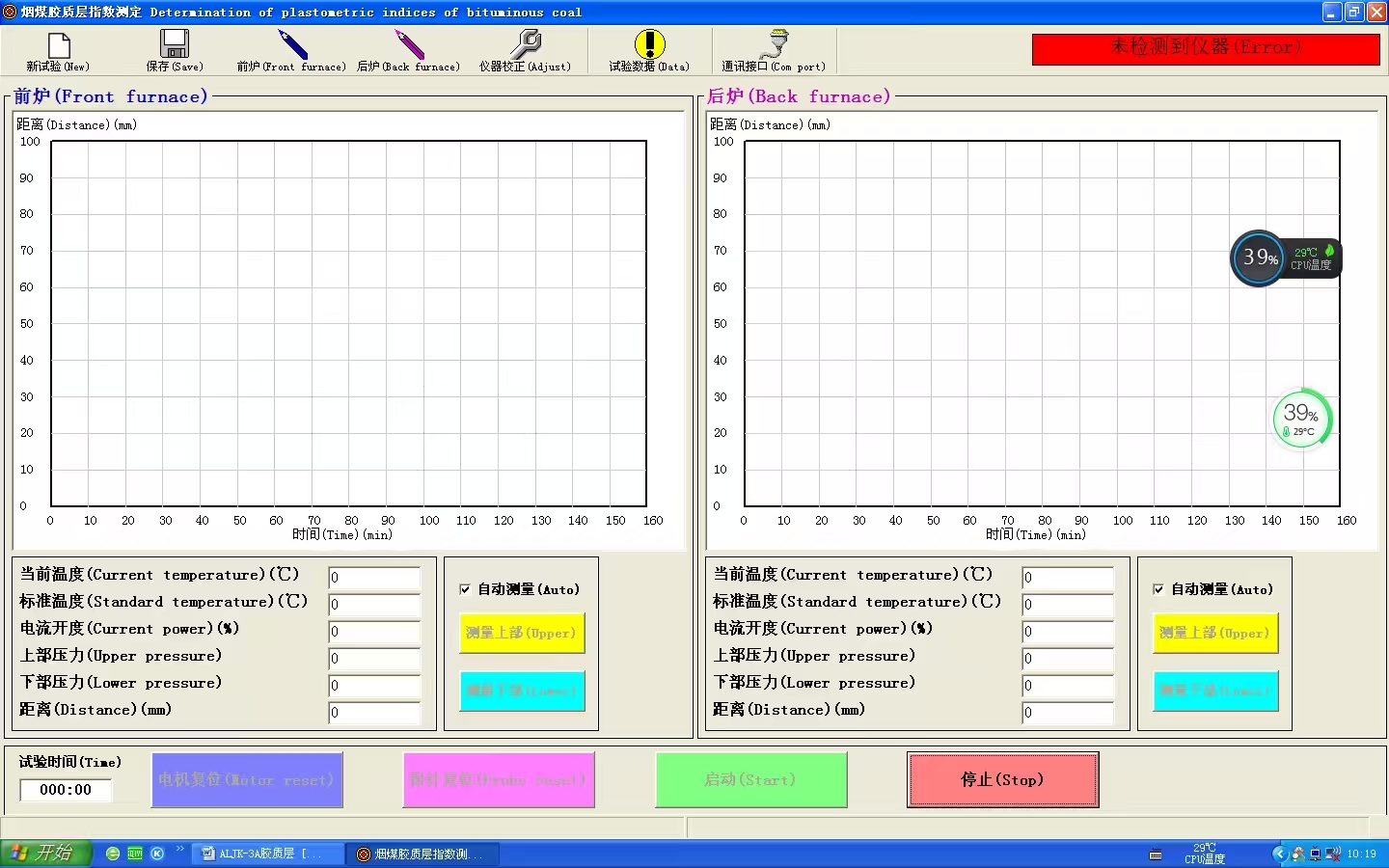This screenshot has height=868, width=1389.
Task: Focus back furnace Distance field
Action: (x=1068, y=713)
